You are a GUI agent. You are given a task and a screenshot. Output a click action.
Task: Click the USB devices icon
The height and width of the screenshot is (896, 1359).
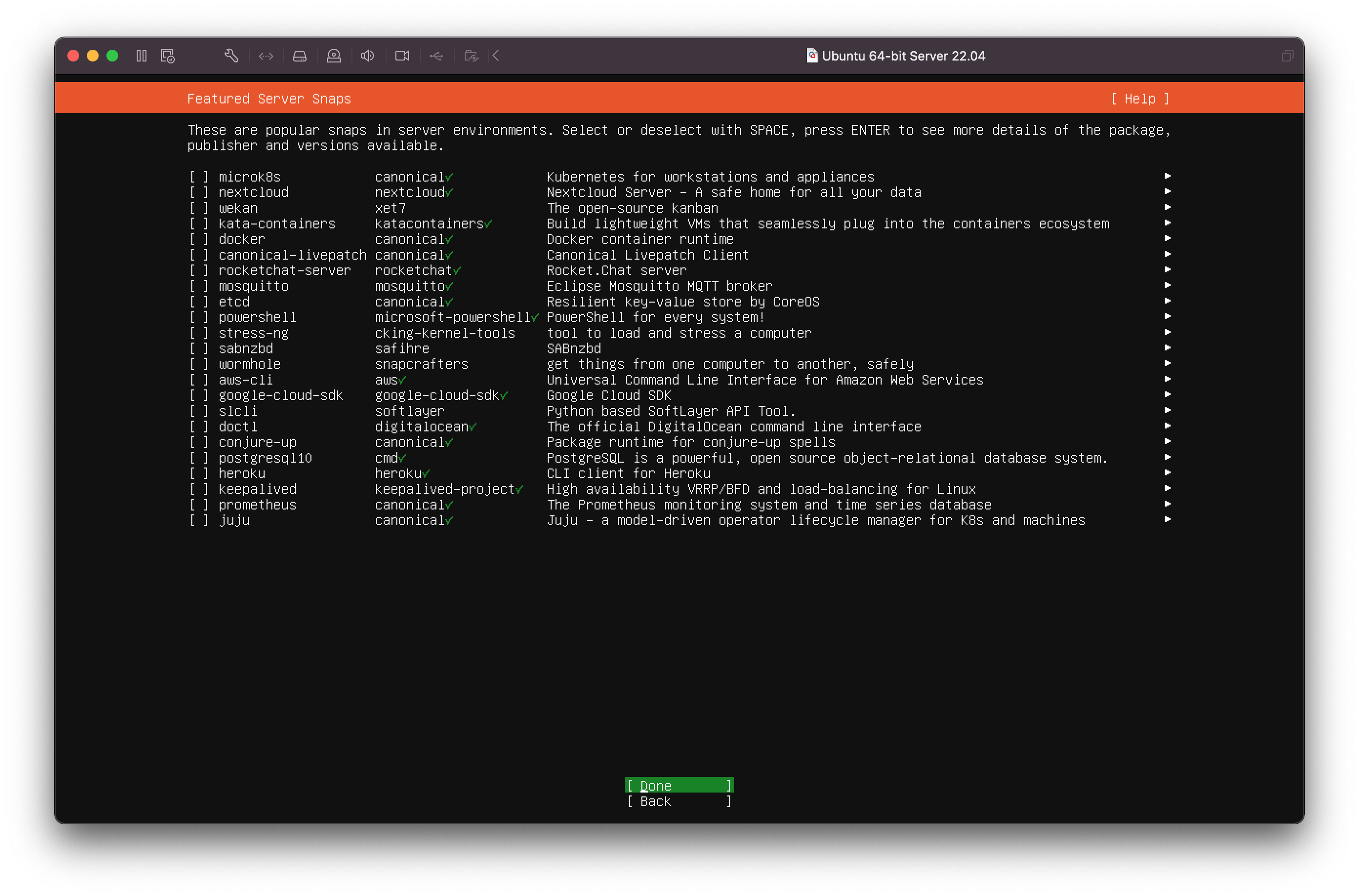436,56
